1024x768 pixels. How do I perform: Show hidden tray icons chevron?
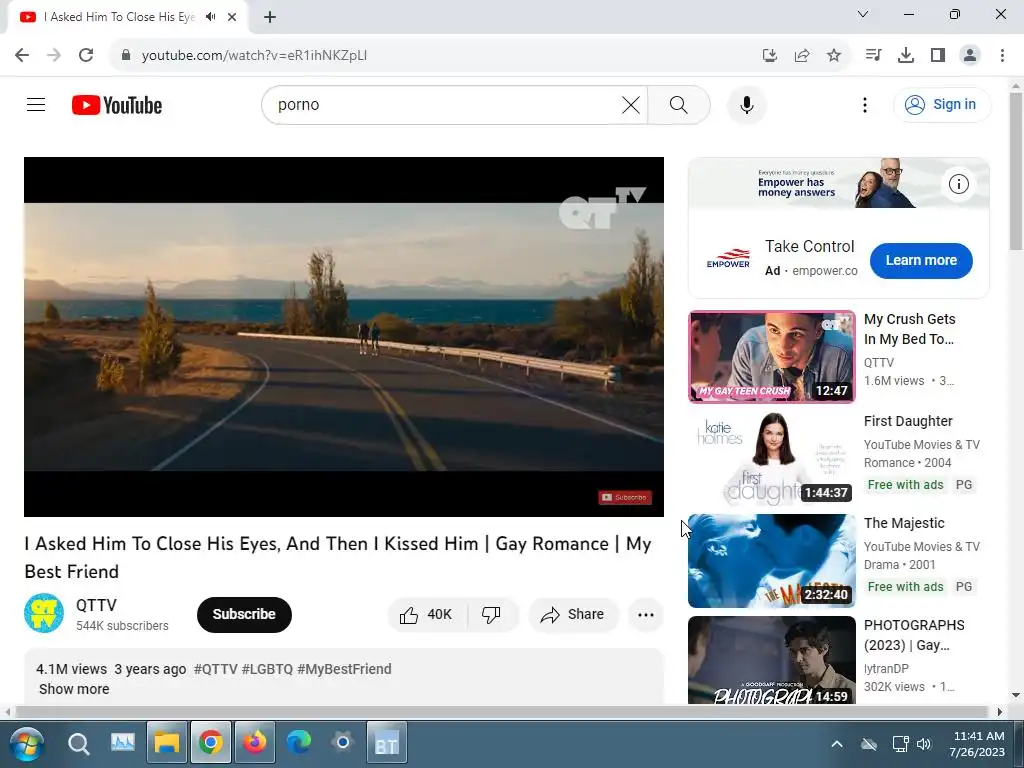[x=837, y=744]
